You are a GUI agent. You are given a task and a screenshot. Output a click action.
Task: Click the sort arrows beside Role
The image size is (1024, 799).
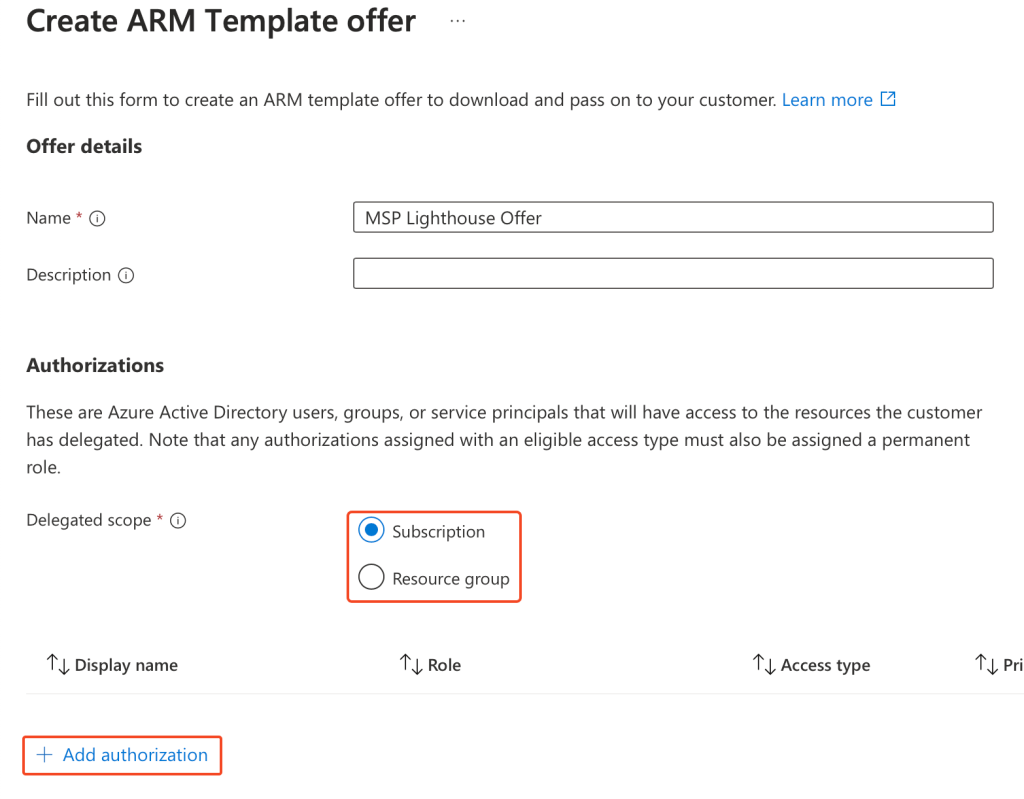(410, 664)
